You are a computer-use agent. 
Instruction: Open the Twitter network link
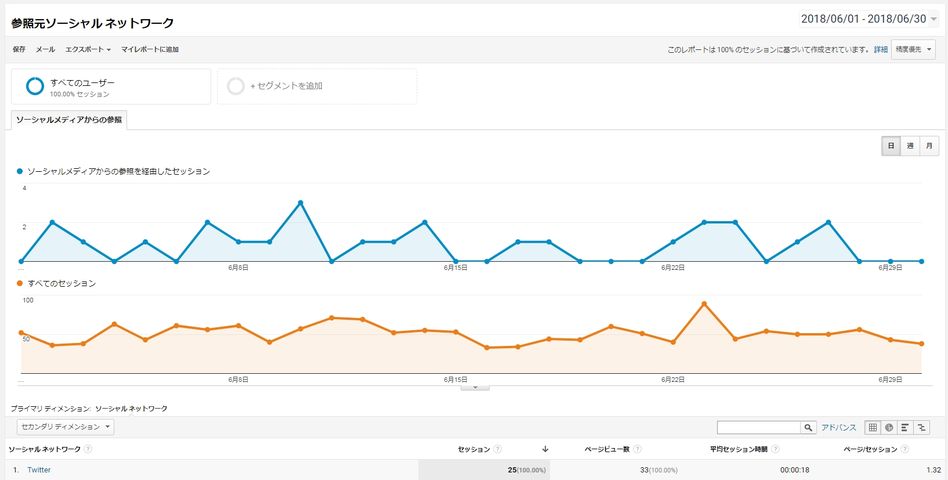point(39,469)
